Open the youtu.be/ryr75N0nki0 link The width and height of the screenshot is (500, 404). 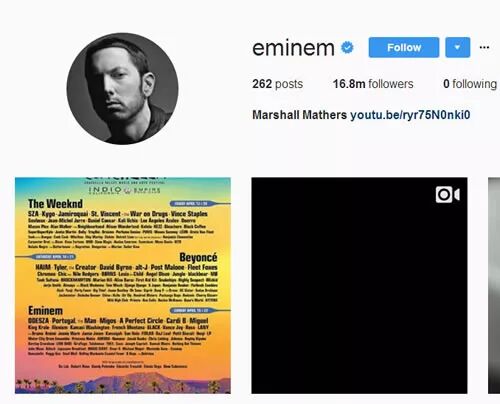point(410,115)
